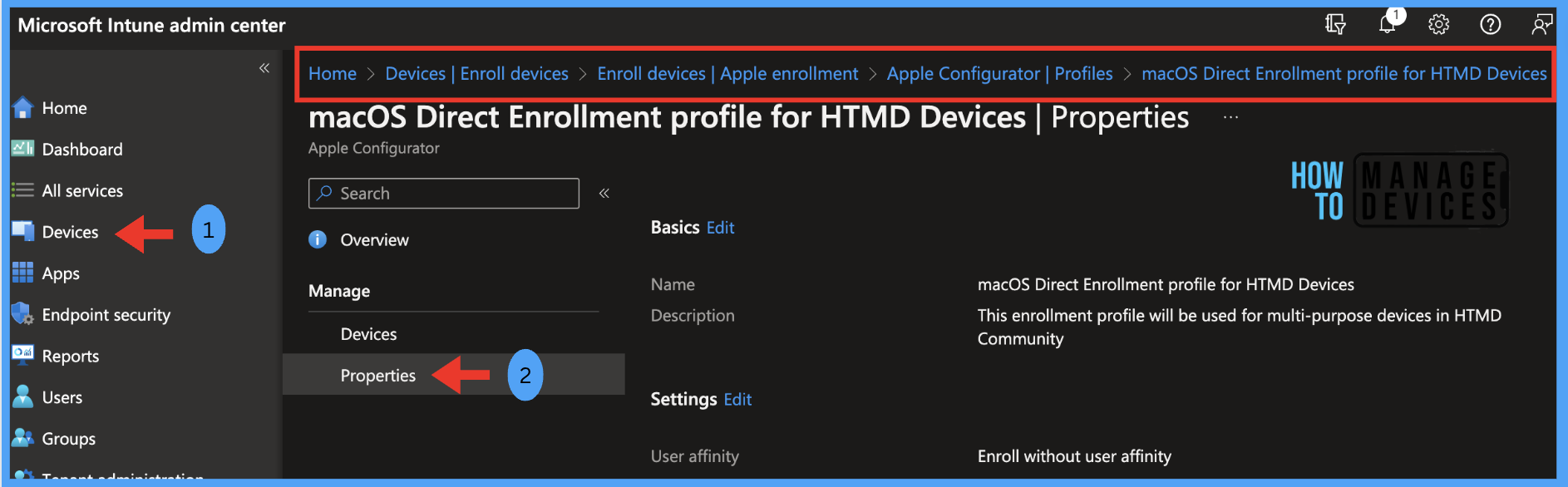The width and height of the screenshot is (1568, 487).
Task: Open the notifications bell
Action: click(x=1388, y=24)
